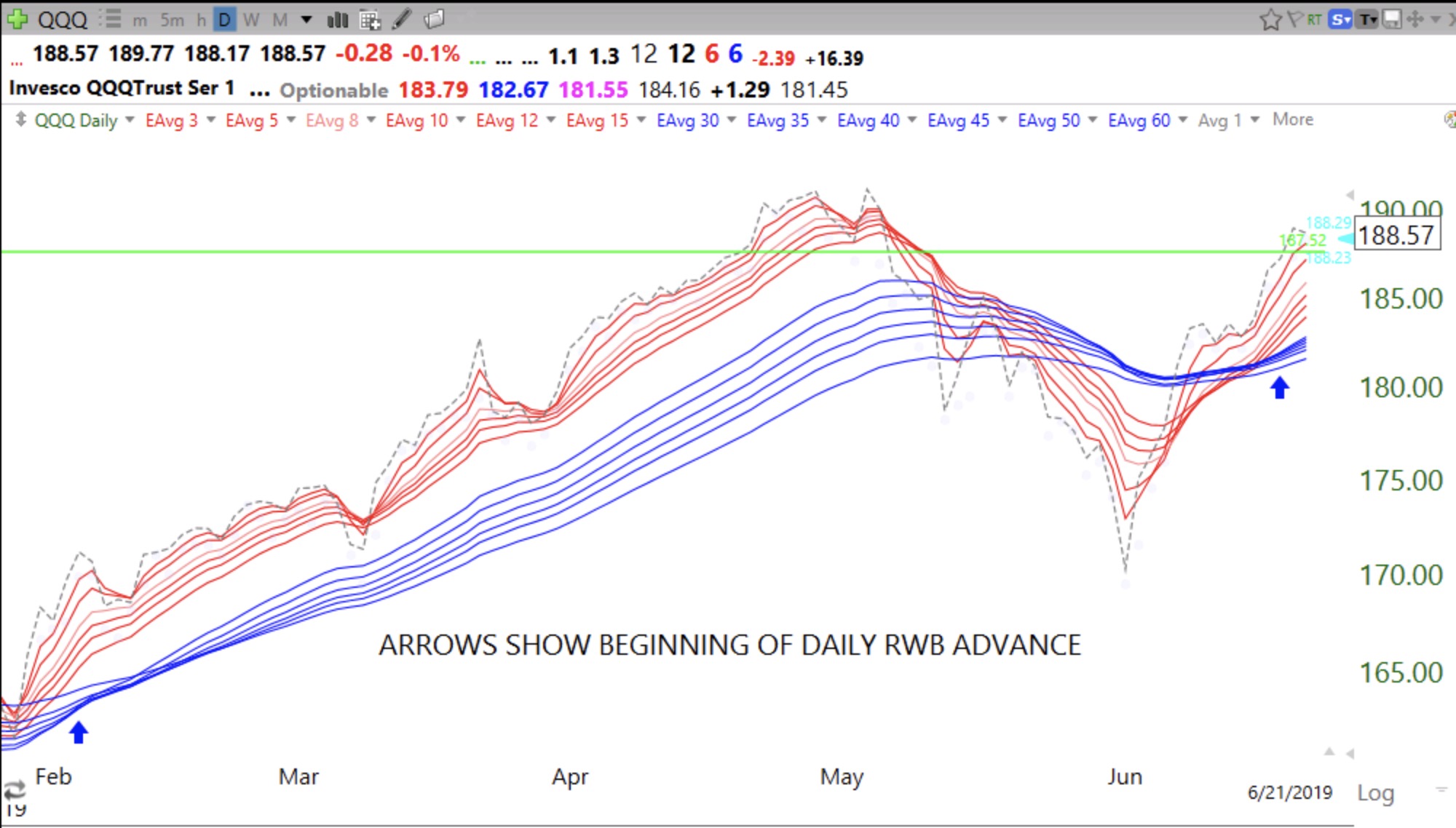Click the 185.00 price axis label

1401,298
